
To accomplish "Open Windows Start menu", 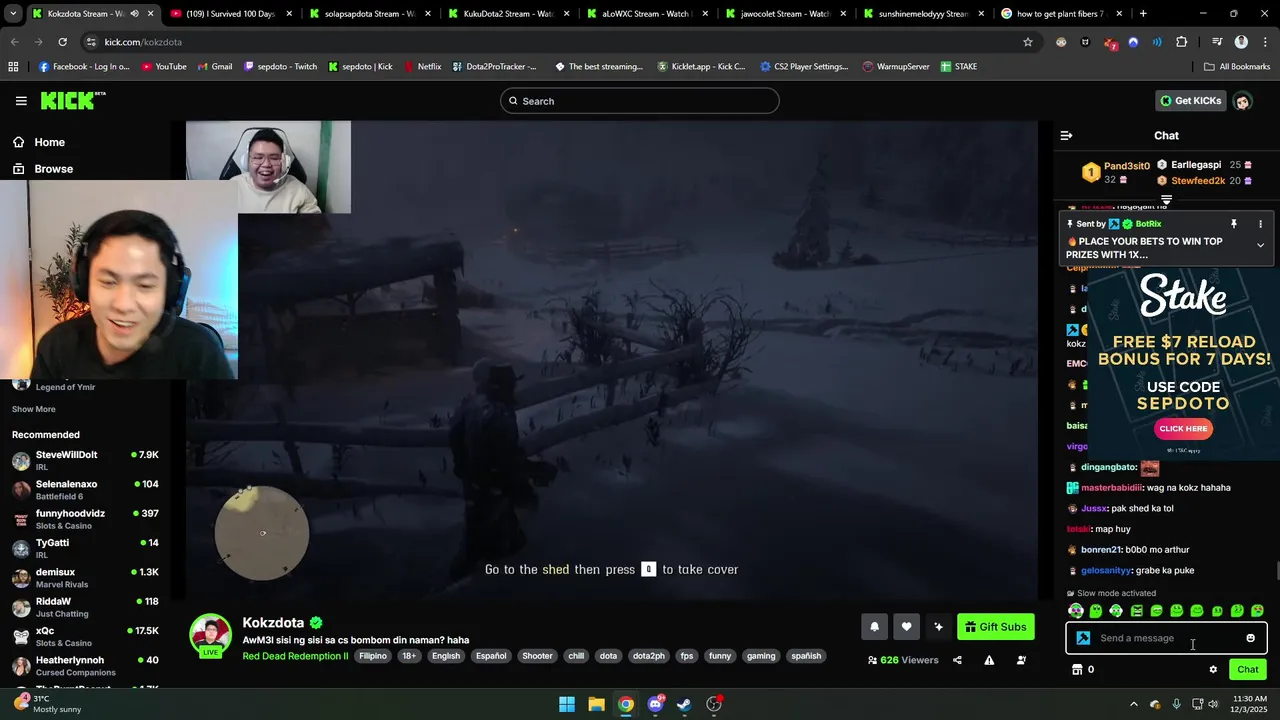I will (x=567, y=704).
